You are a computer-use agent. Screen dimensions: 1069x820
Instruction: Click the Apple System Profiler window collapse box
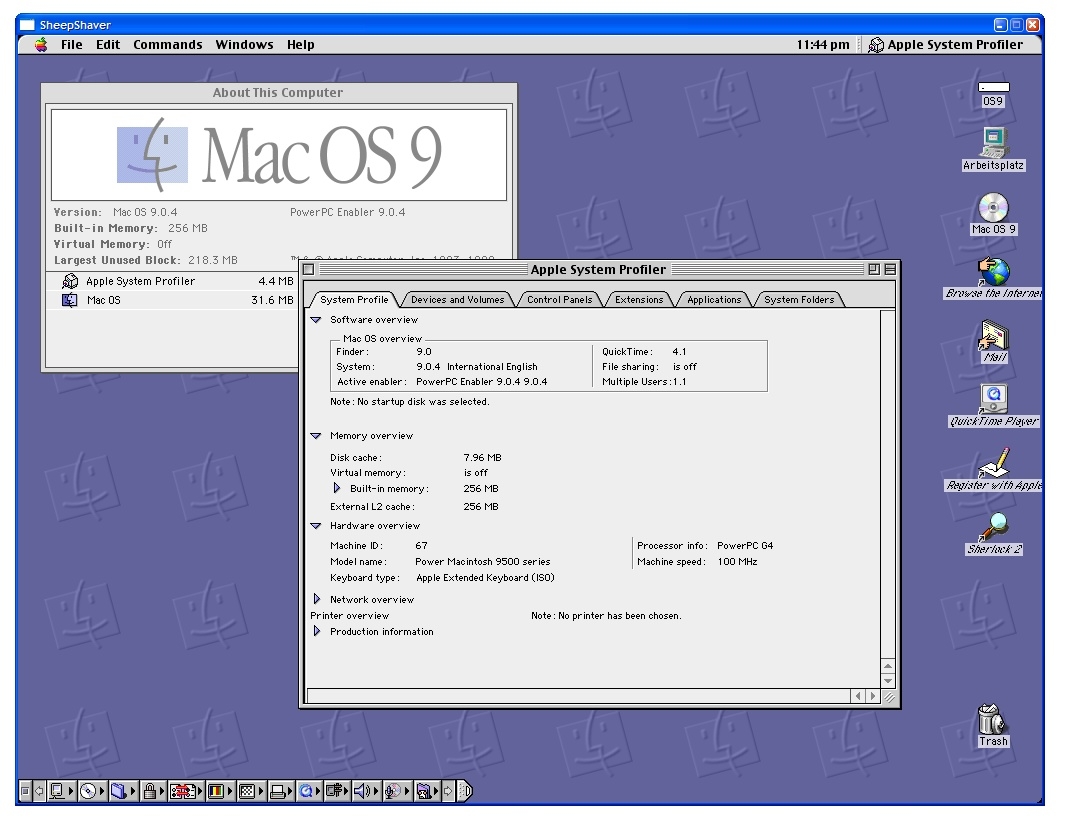[x=890, y=269]
